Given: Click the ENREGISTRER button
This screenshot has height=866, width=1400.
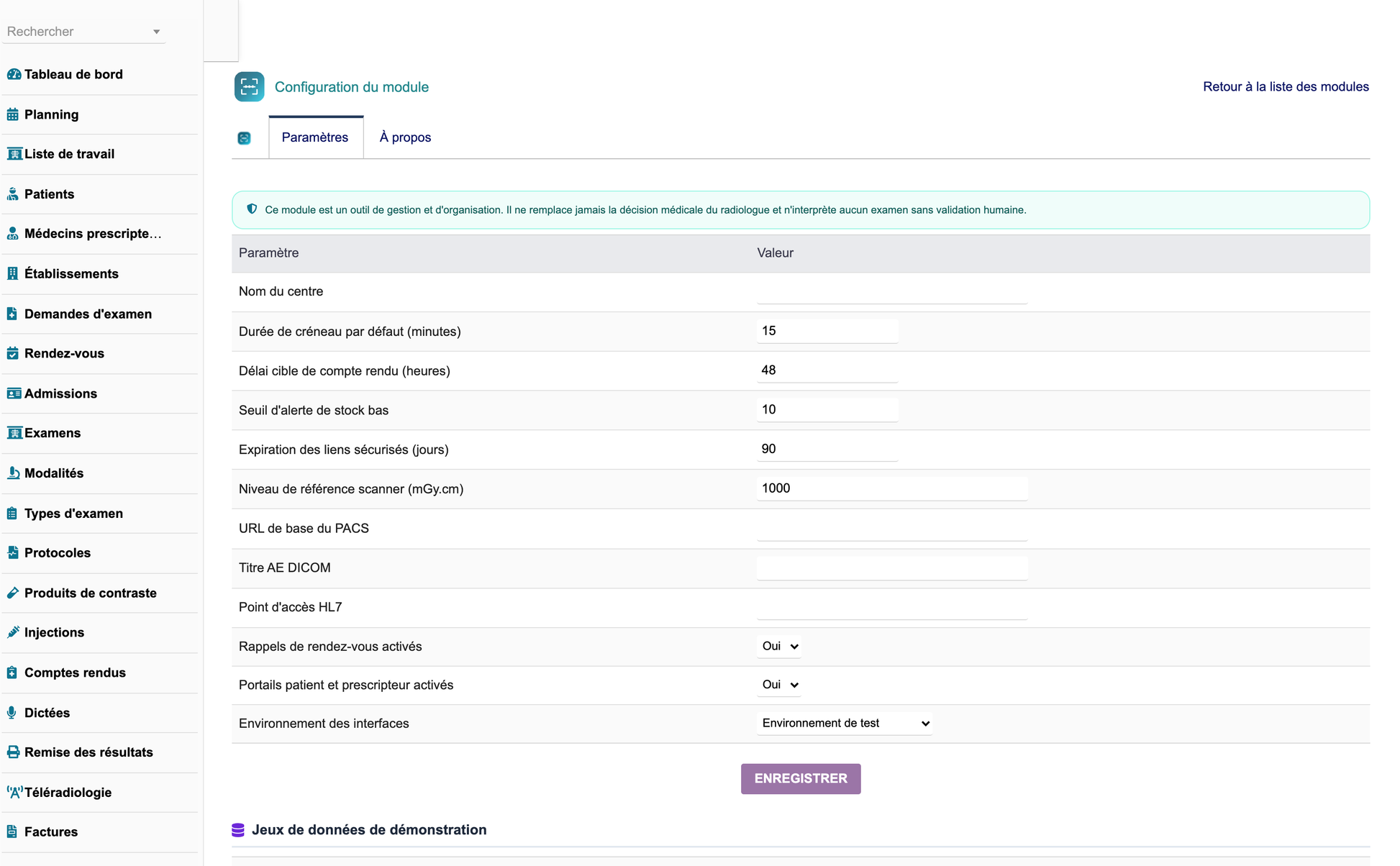Looking at the screenshot, I should pos(801,778).
